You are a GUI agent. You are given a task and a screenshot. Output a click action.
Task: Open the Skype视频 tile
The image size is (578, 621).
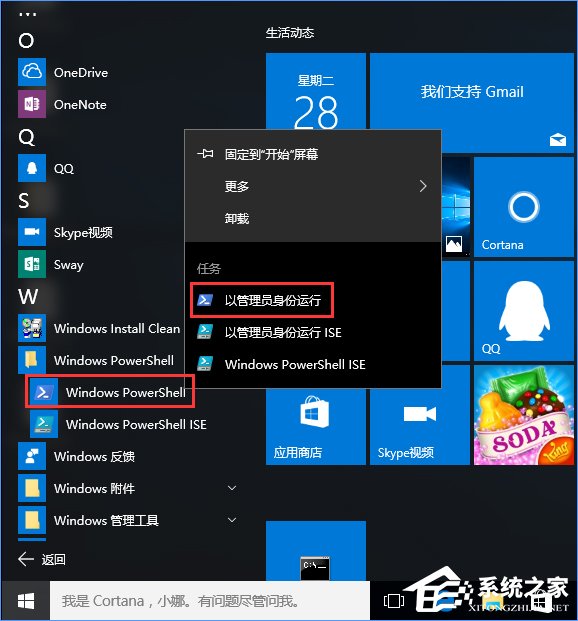(420, 427)
